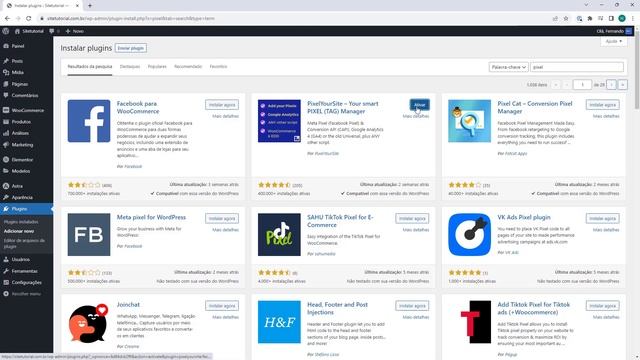Open the WordPress logo menu
Screen dimensions: 640x360
pyautogui.click(x=6, y=31)
